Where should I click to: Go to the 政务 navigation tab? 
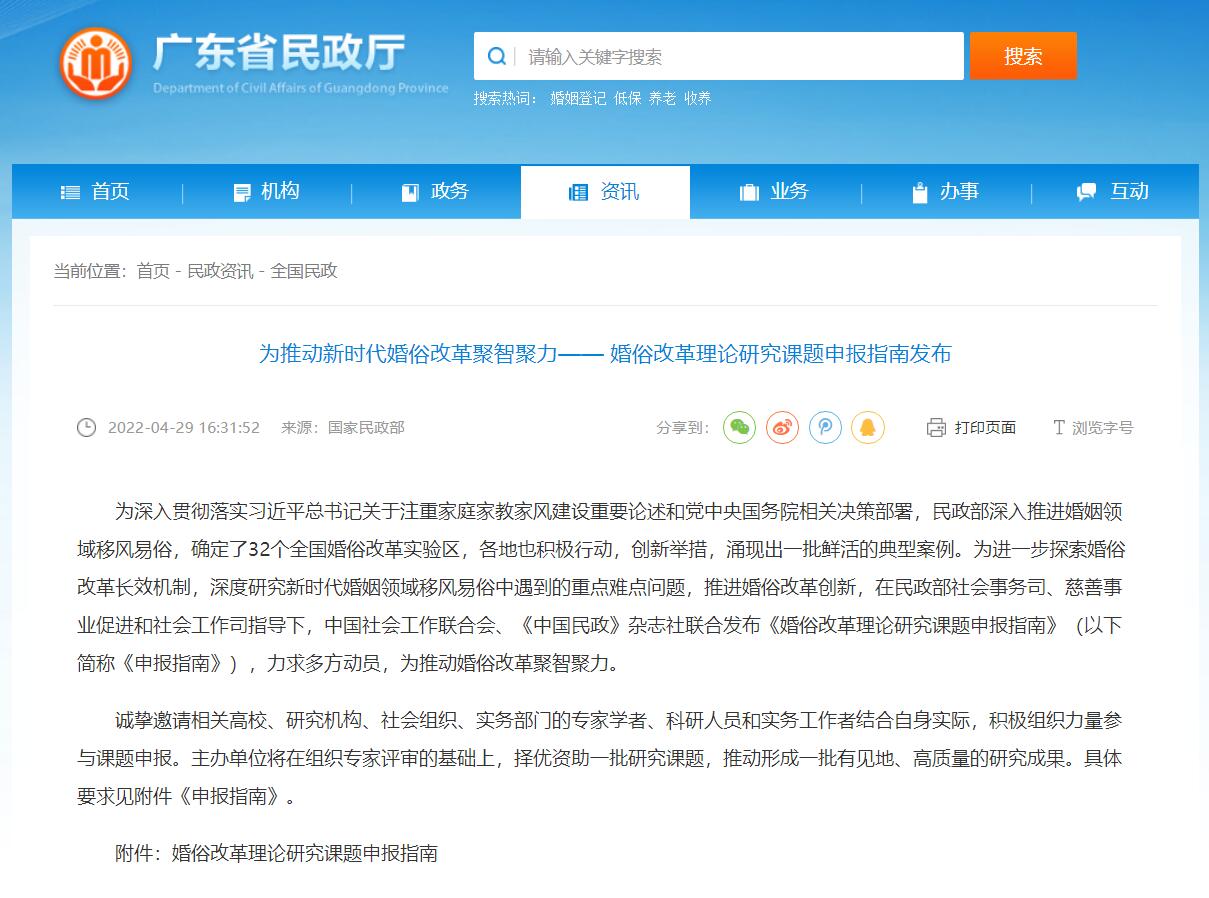[x=435, y=192]
